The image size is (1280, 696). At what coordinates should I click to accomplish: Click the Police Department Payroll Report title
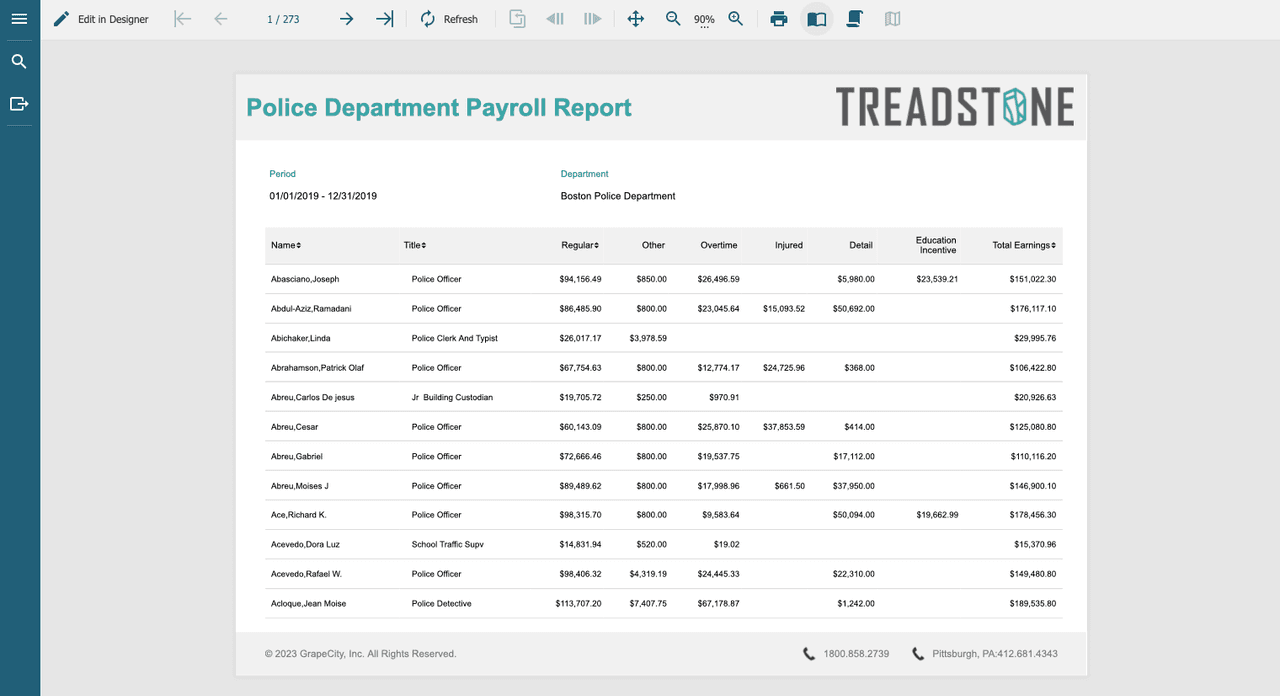(439, 108)
